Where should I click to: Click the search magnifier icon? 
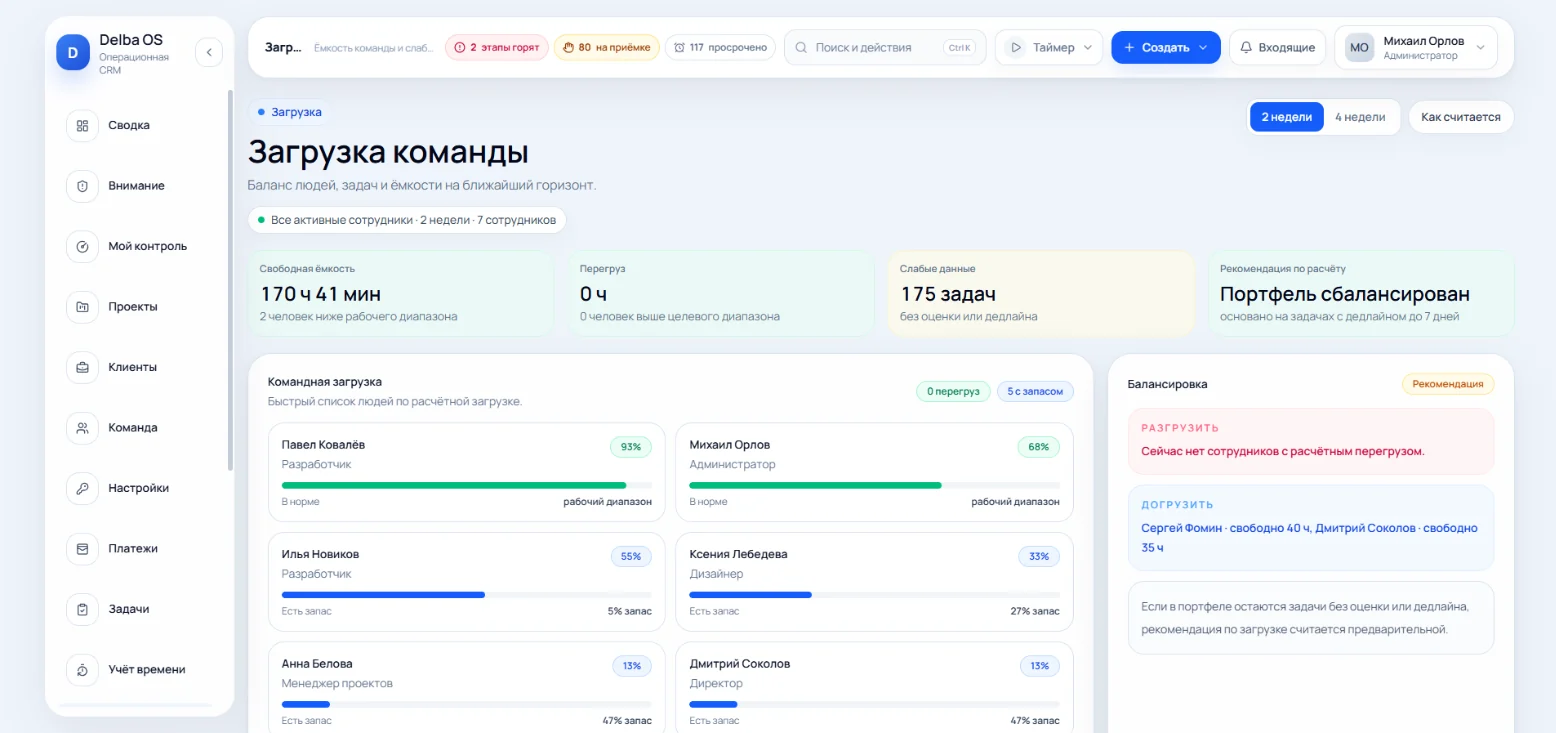pos(802,47)
